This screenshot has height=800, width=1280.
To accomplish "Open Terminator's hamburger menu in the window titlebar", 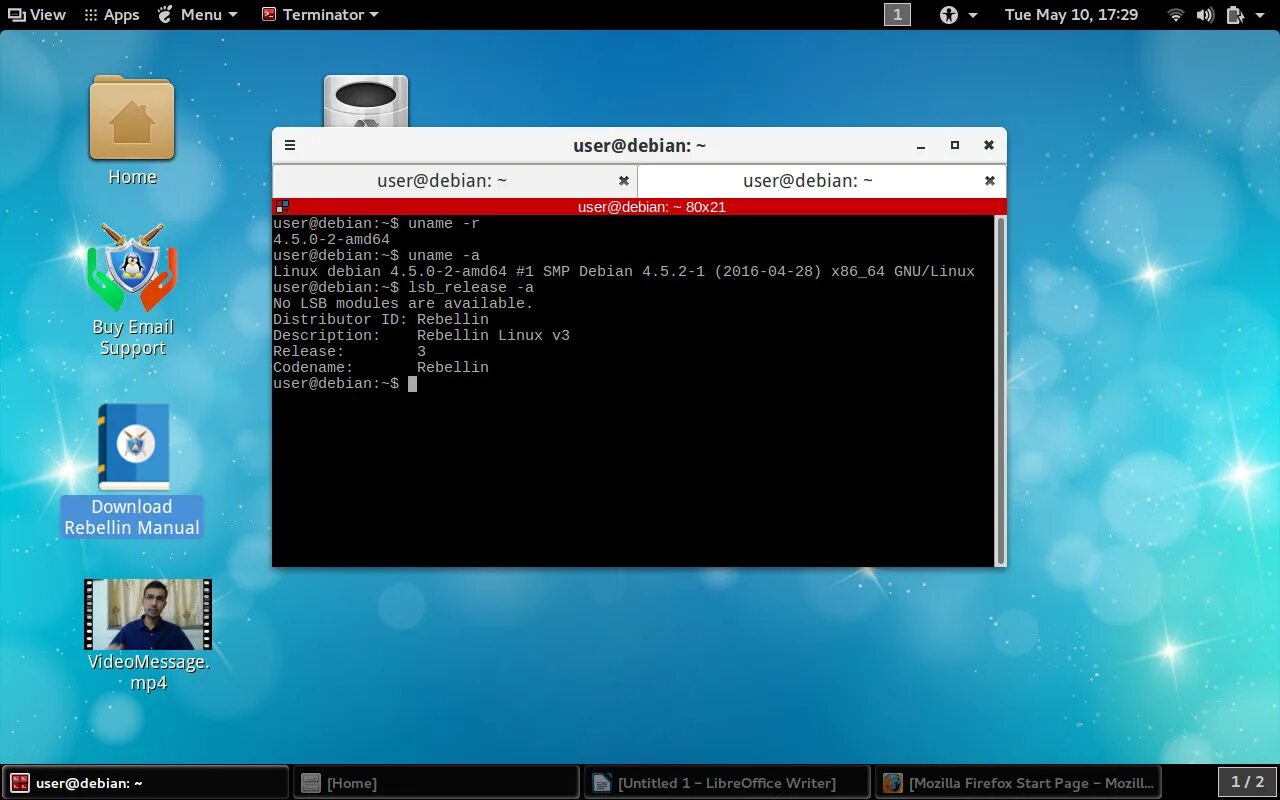I will [x=289, y=144].
